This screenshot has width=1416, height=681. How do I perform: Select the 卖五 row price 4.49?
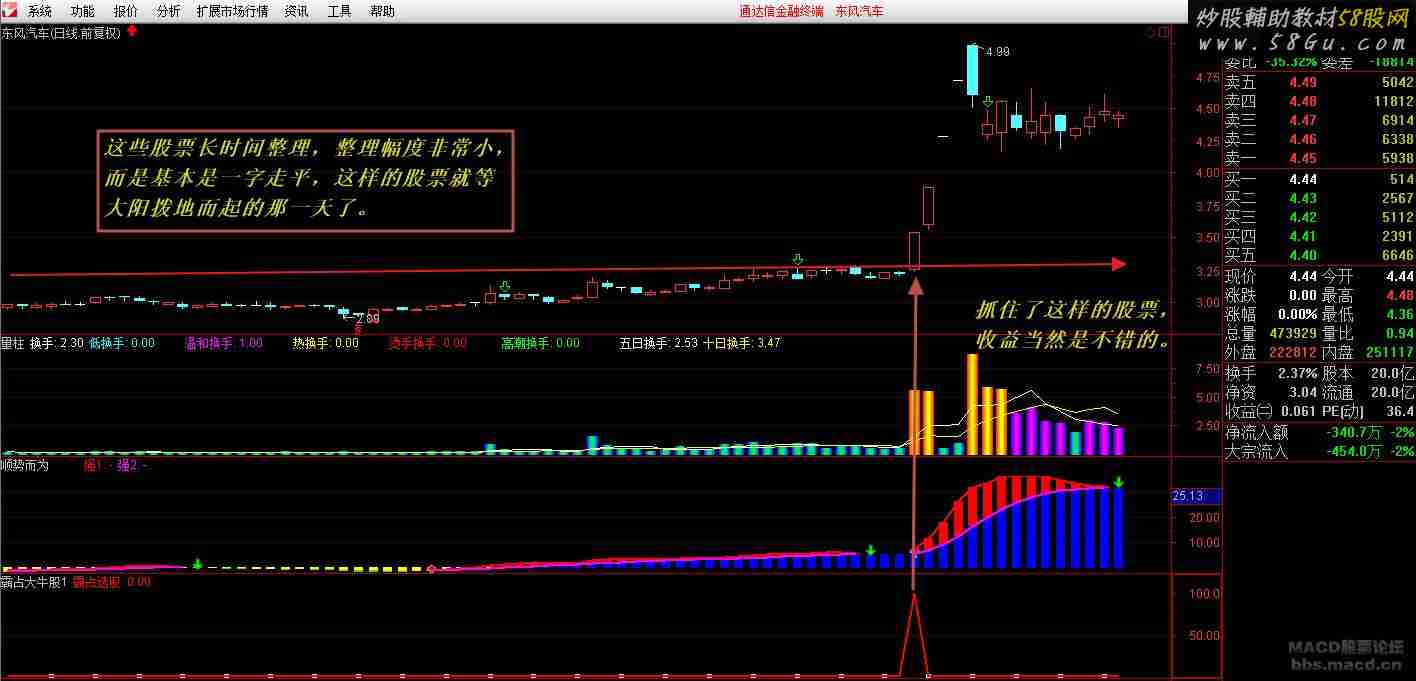click(x=1302, y=82)
